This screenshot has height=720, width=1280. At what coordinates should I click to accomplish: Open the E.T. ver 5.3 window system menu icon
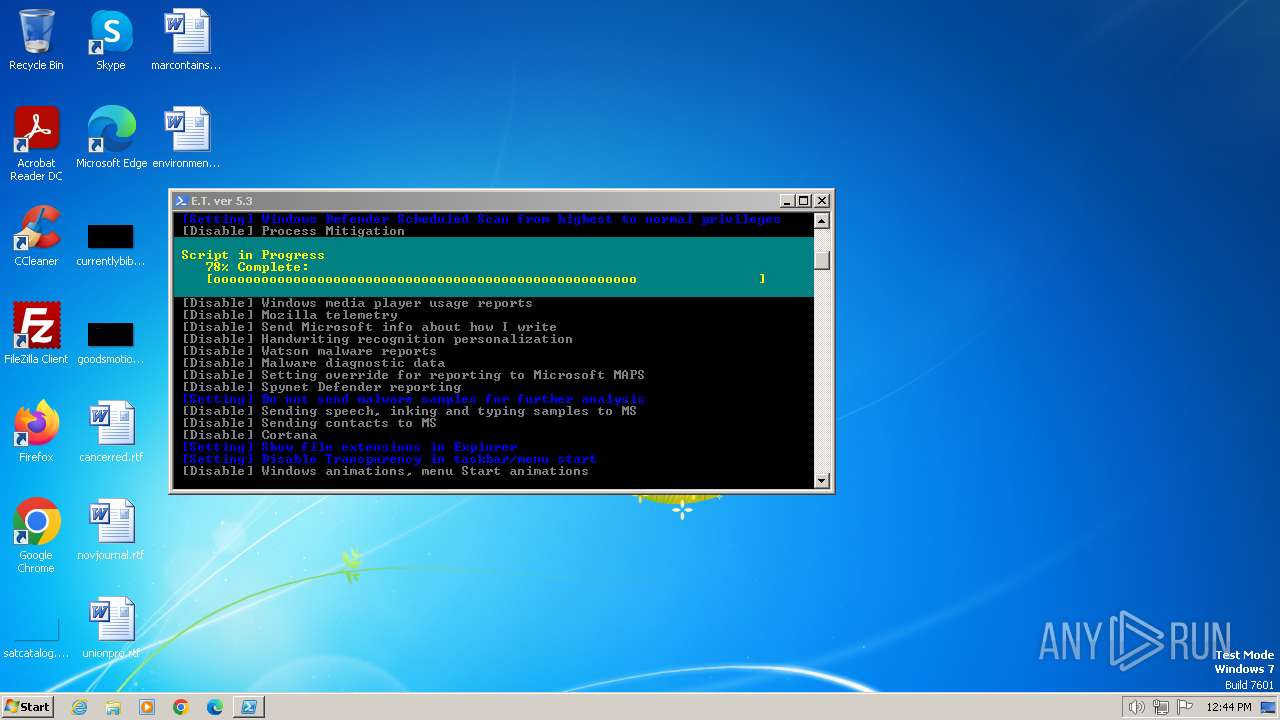point(181,201)
